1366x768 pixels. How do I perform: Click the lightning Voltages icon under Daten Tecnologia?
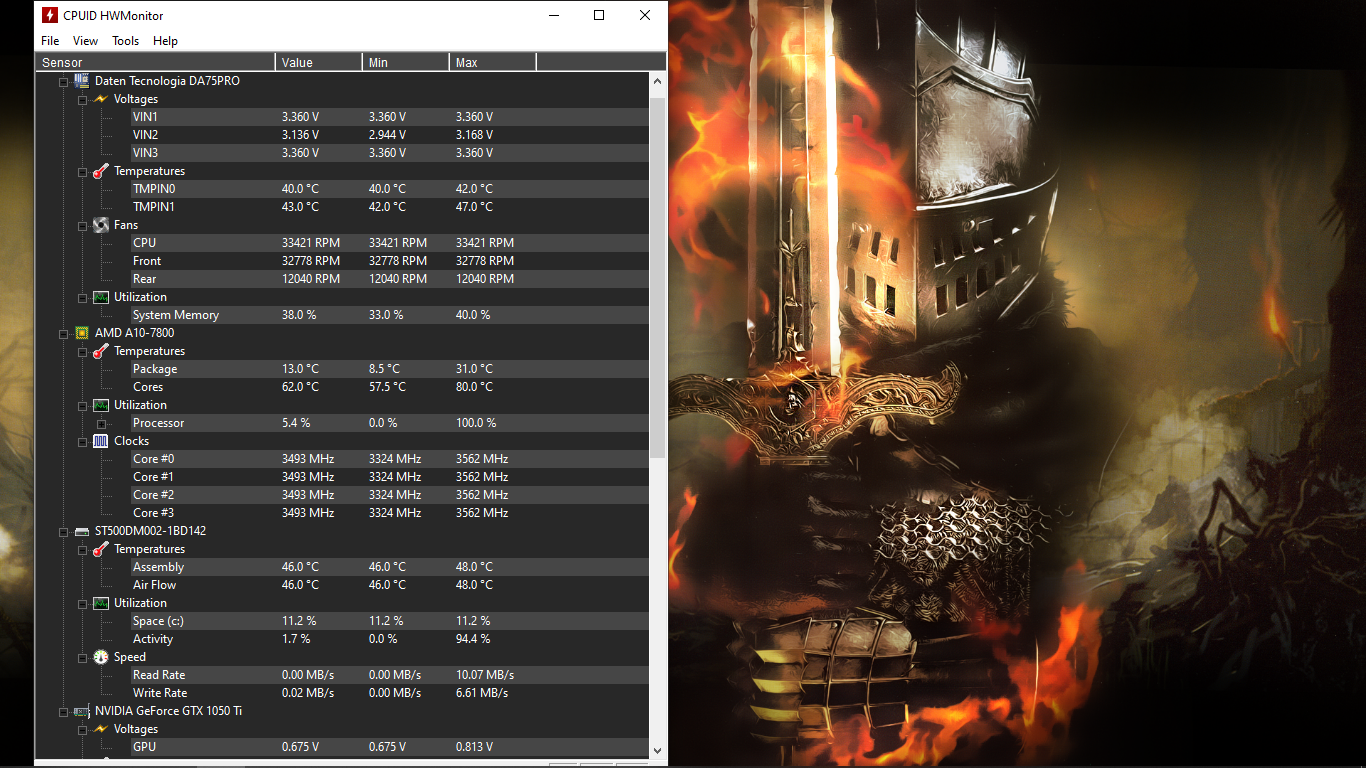pos(100,99)
